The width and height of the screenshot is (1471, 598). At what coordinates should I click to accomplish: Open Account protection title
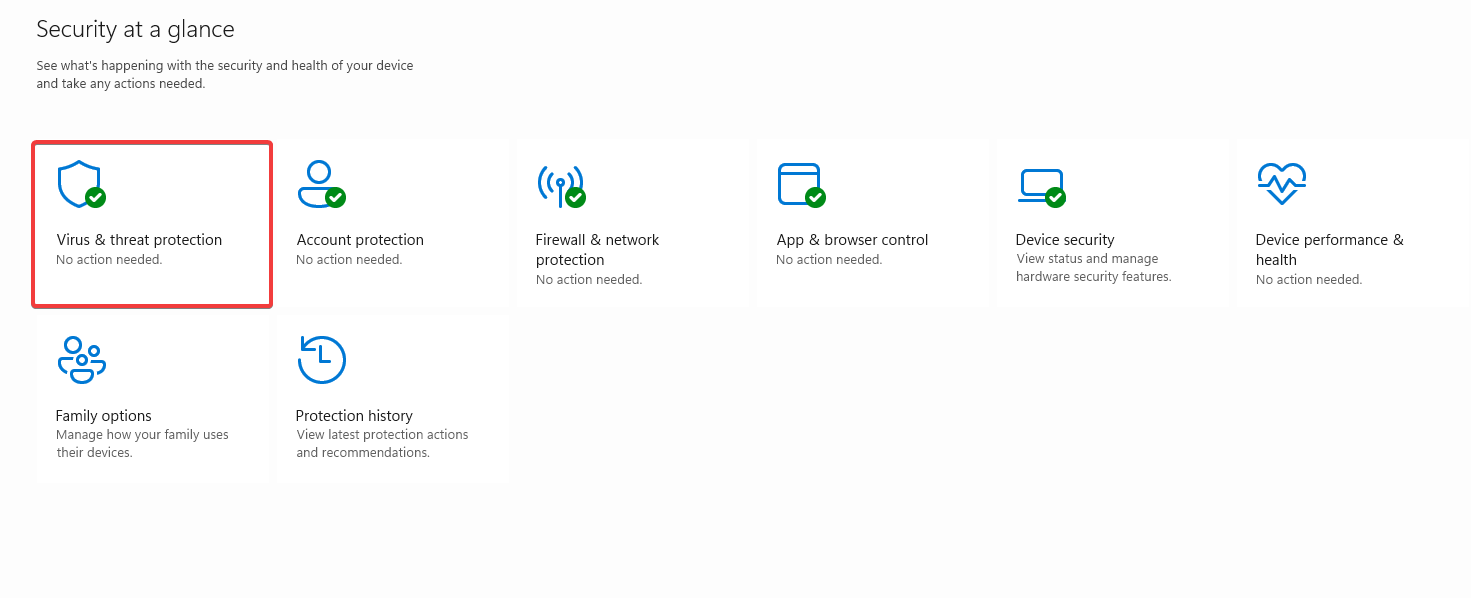coord(360,240)
